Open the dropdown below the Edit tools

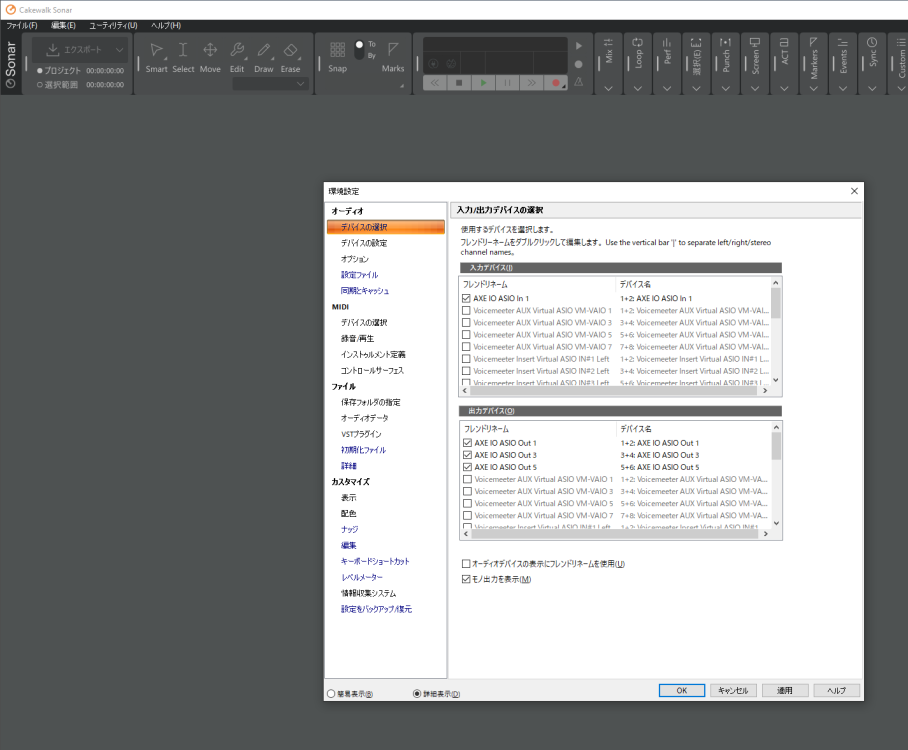click(x=270, y=84)
